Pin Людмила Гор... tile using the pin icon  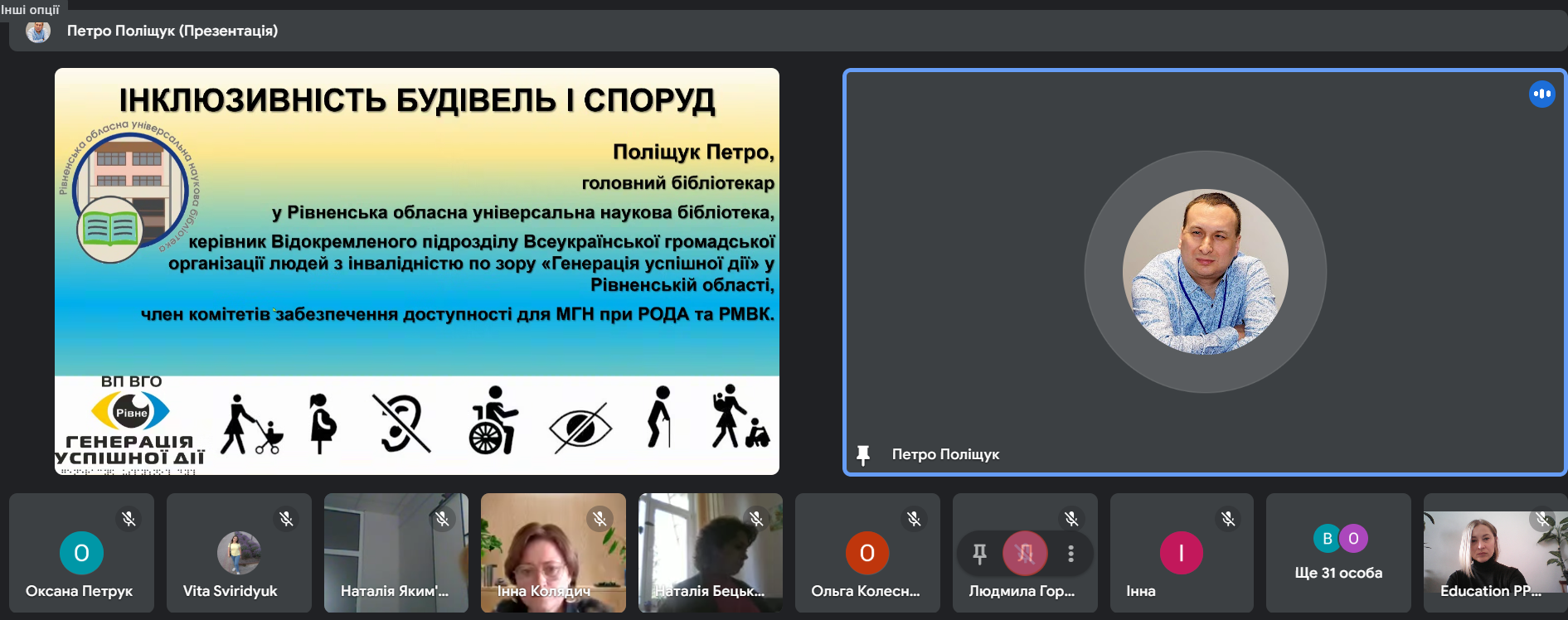point(979,554)
